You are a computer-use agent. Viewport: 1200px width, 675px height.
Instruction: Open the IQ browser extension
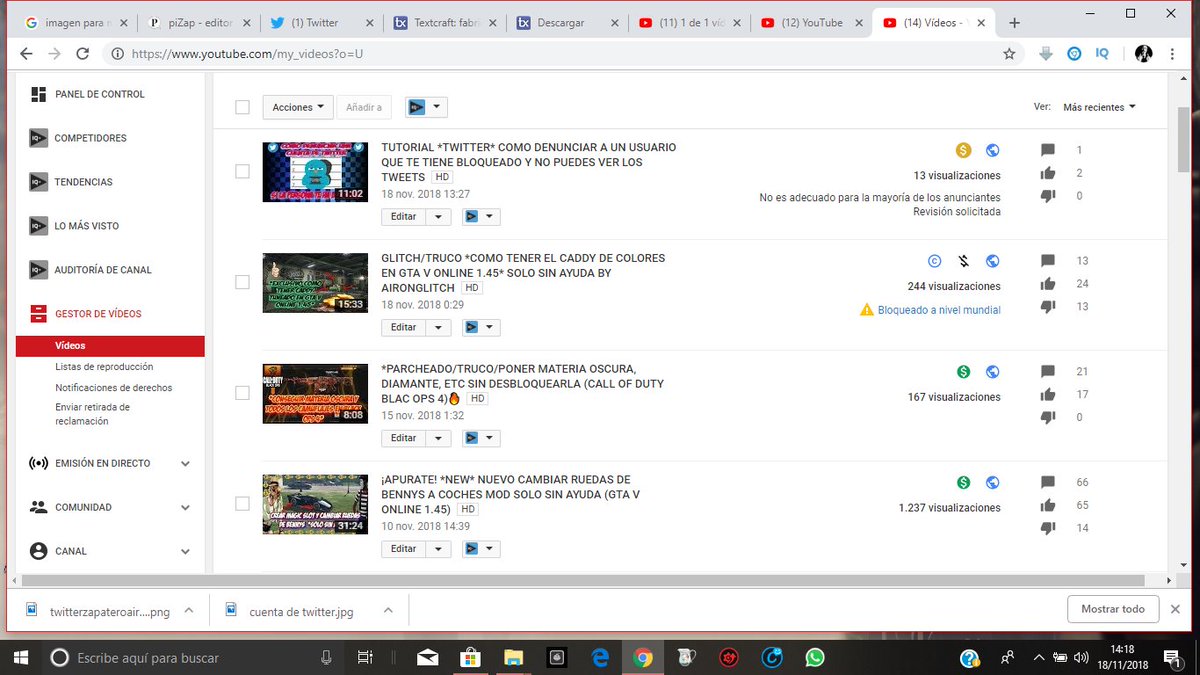1102,53
